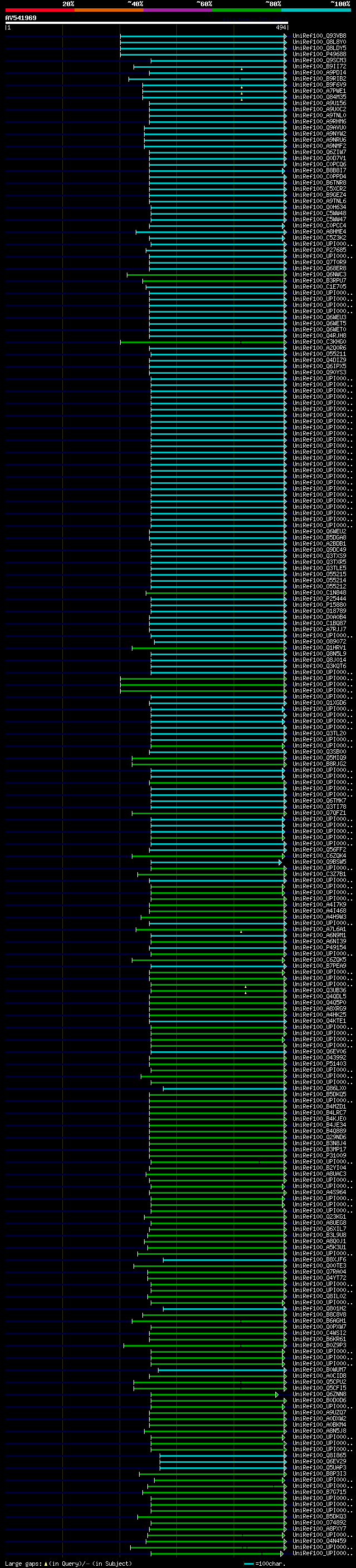Screen dimensions: 356x1568
Task: Click the query end position 494
Action: [281, 27]
